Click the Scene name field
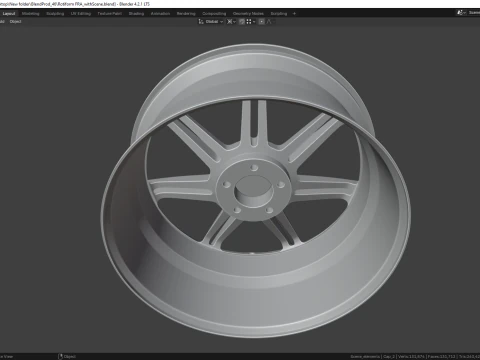The image size is (480, 360). tap(474, 13)
